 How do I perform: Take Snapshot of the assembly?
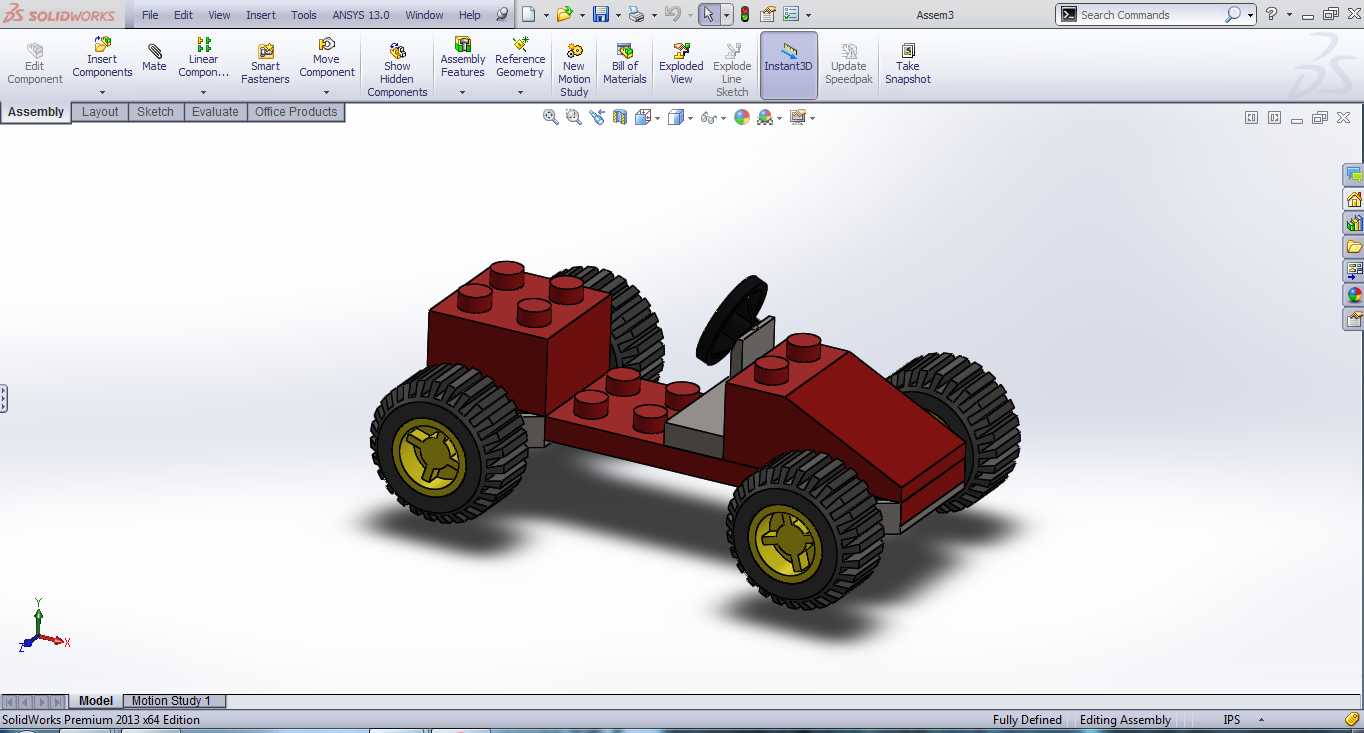tap(907, 64)
